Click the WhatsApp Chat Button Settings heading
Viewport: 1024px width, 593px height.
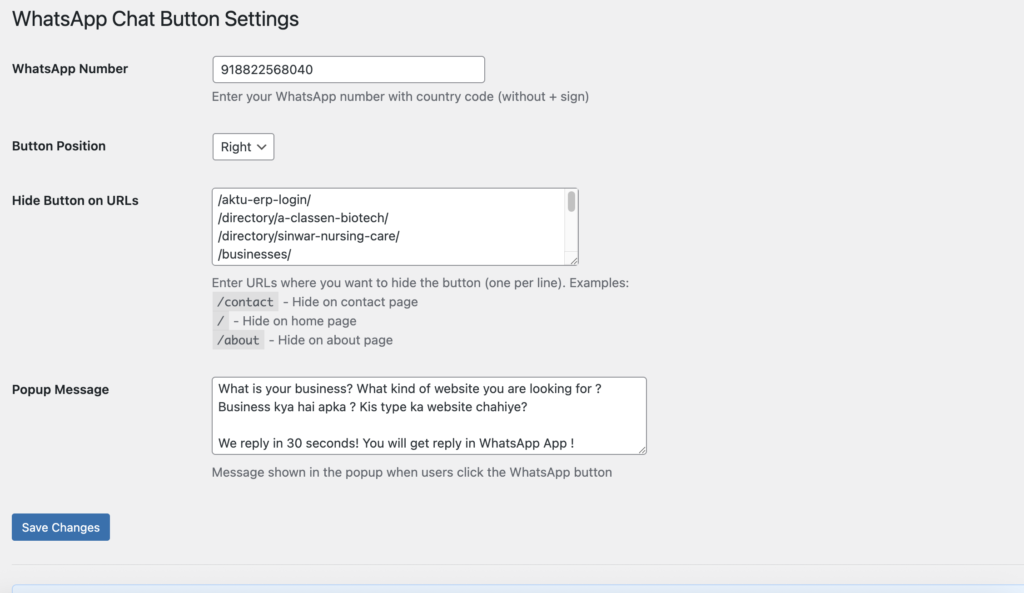pyautogui.click(x=155, y=19)
